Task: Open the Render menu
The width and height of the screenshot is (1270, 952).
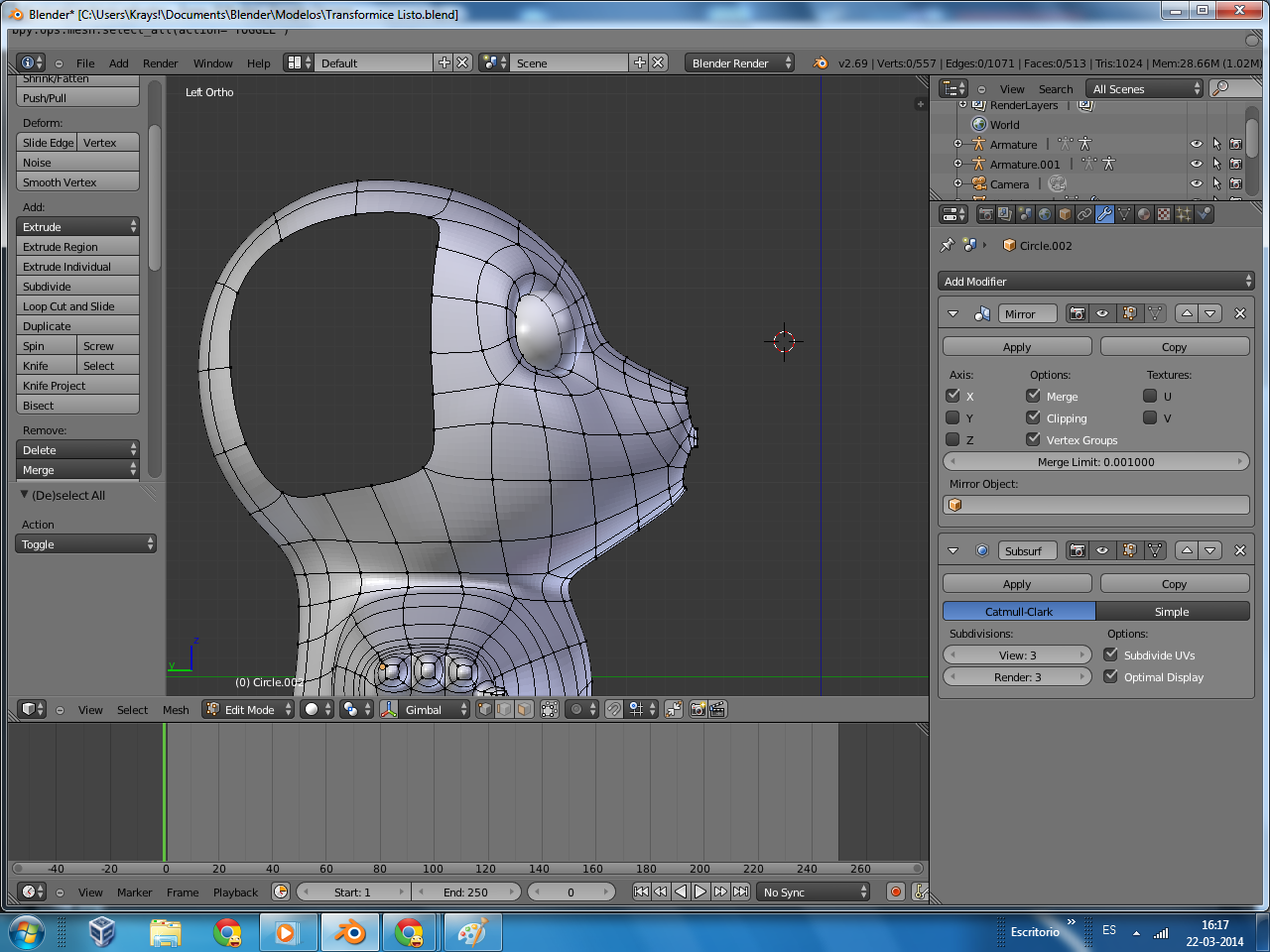Action: [x=160, y=63]
